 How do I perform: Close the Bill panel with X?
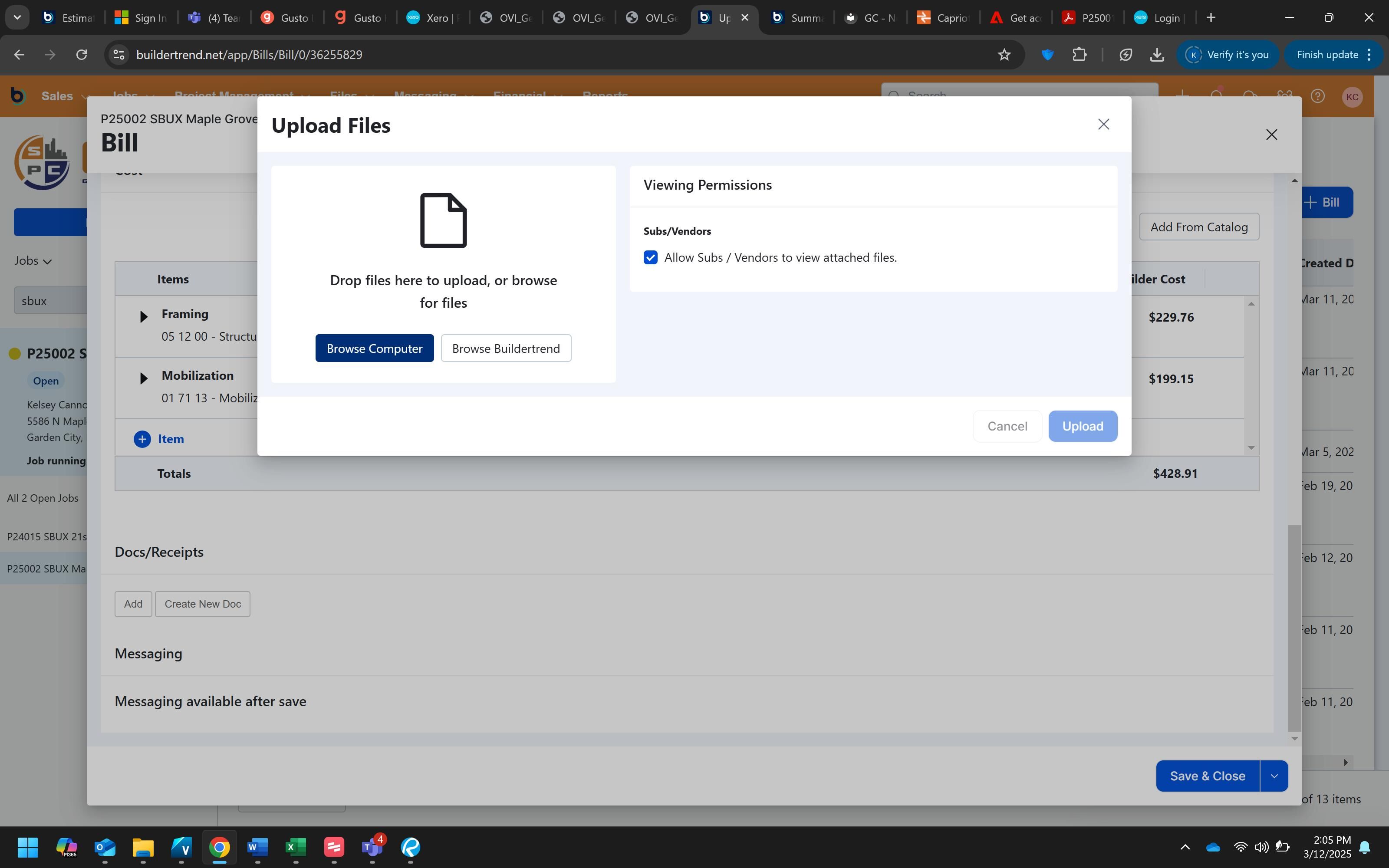(1271, 135)
